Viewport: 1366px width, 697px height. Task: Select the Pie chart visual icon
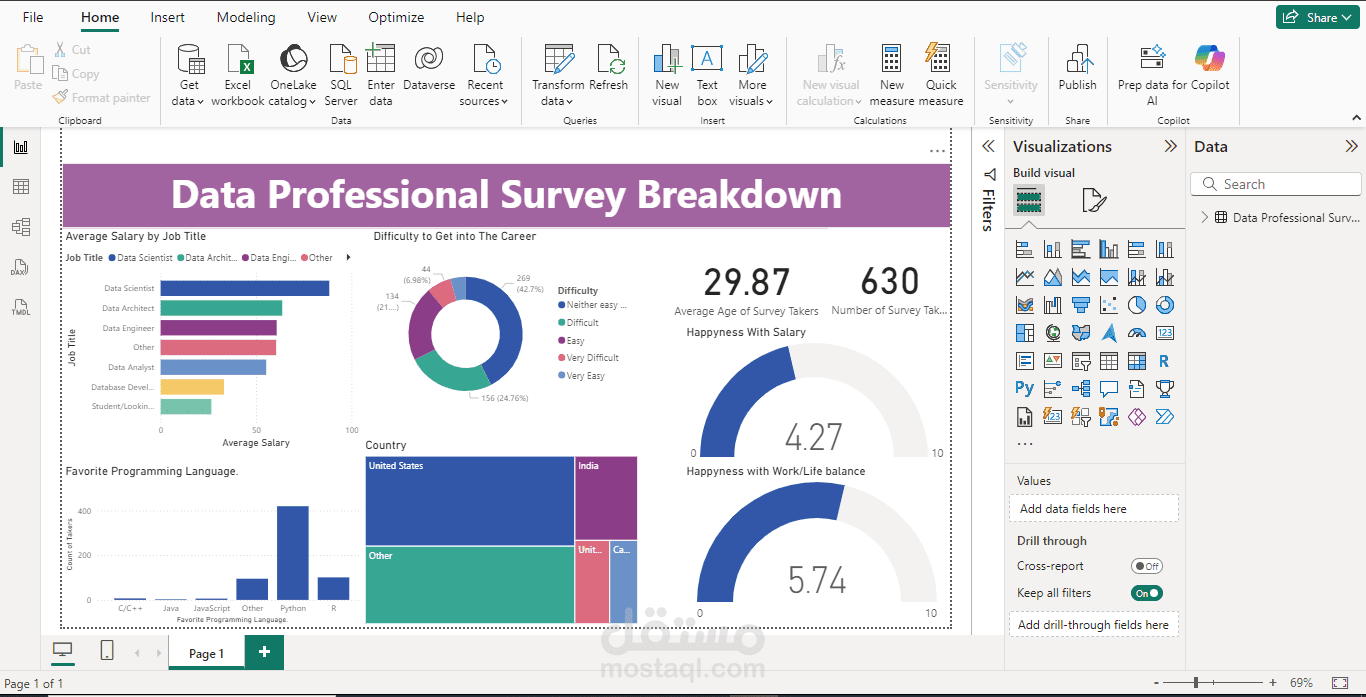coord(1137,305)
